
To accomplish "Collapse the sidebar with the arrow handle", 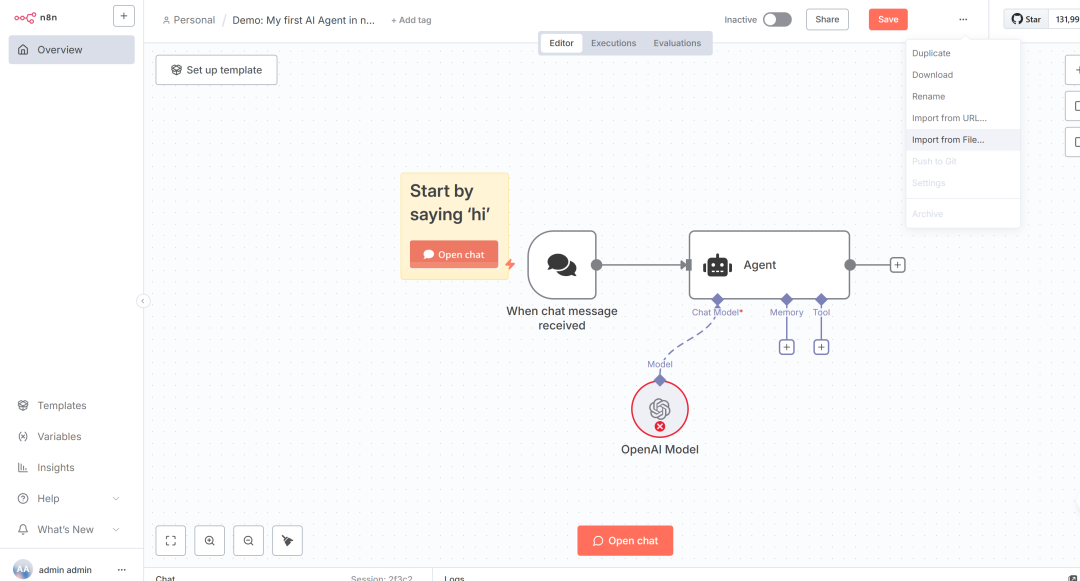I will click(x=143, y=301).
